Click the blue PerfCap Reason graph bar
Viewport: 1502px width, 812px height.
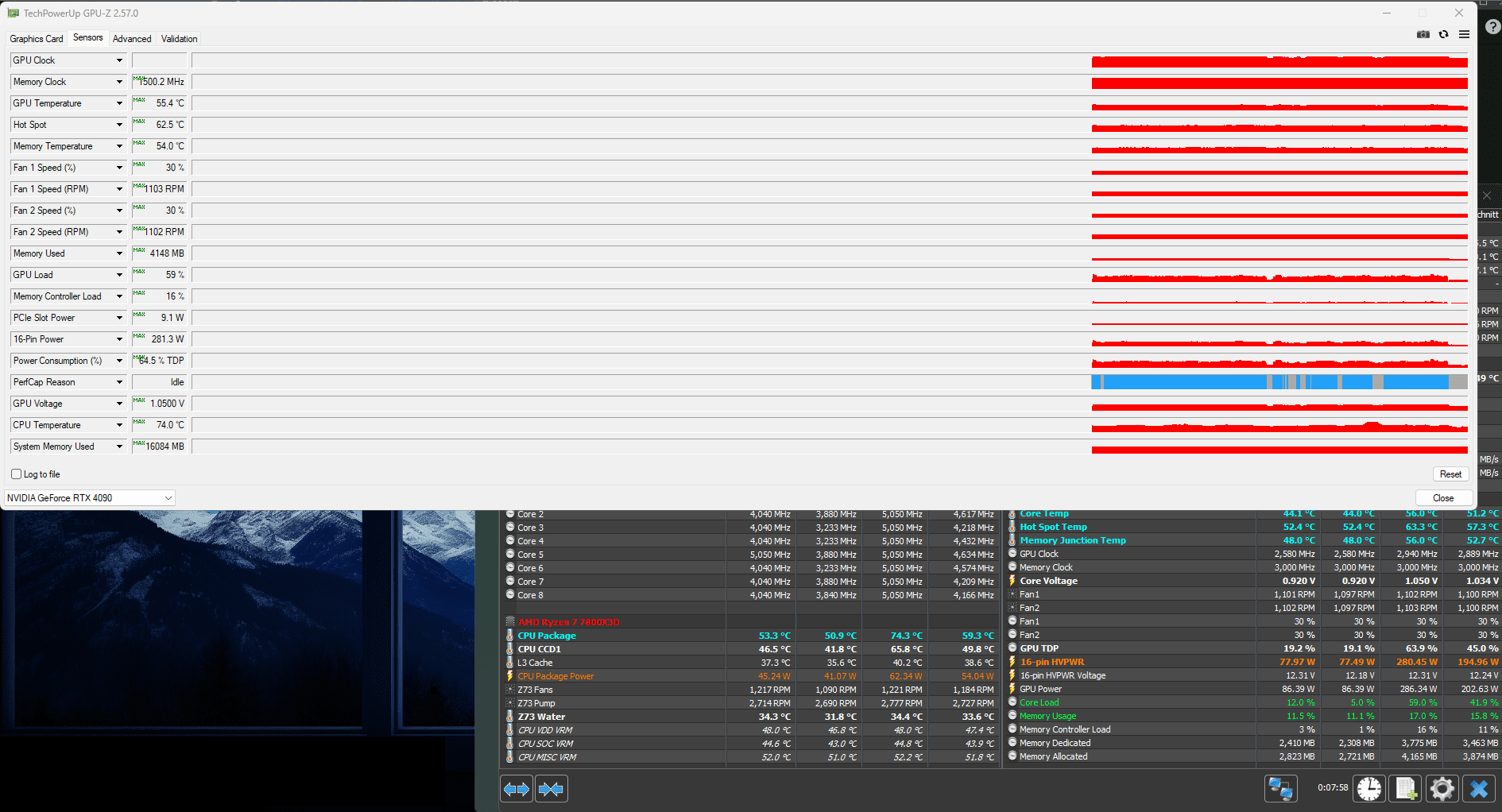tap(1279, 382)
